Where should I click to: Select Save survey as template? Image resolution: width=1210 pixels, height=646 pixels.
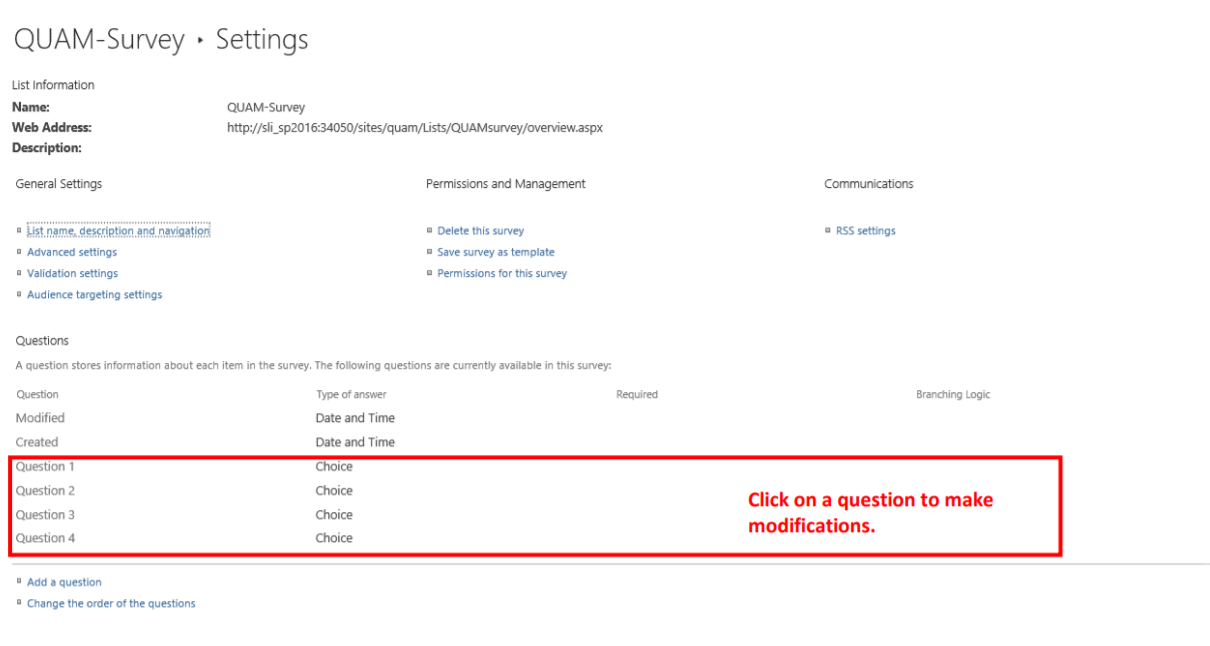tap(495, 252)
